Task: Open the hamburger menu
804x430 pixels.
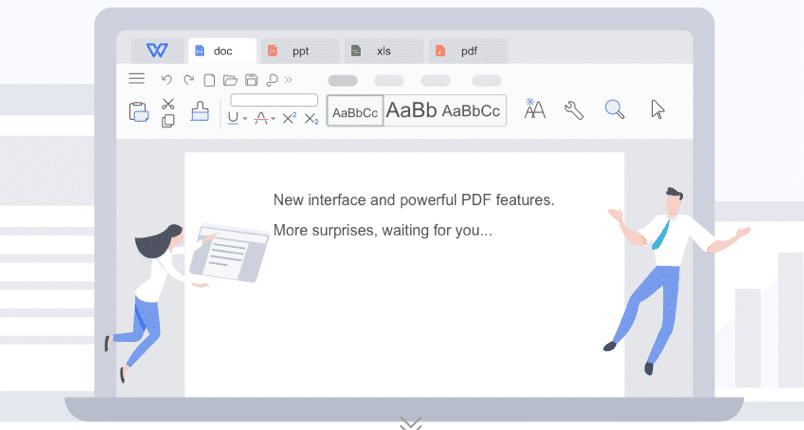Action: click(x=136, y=78)
